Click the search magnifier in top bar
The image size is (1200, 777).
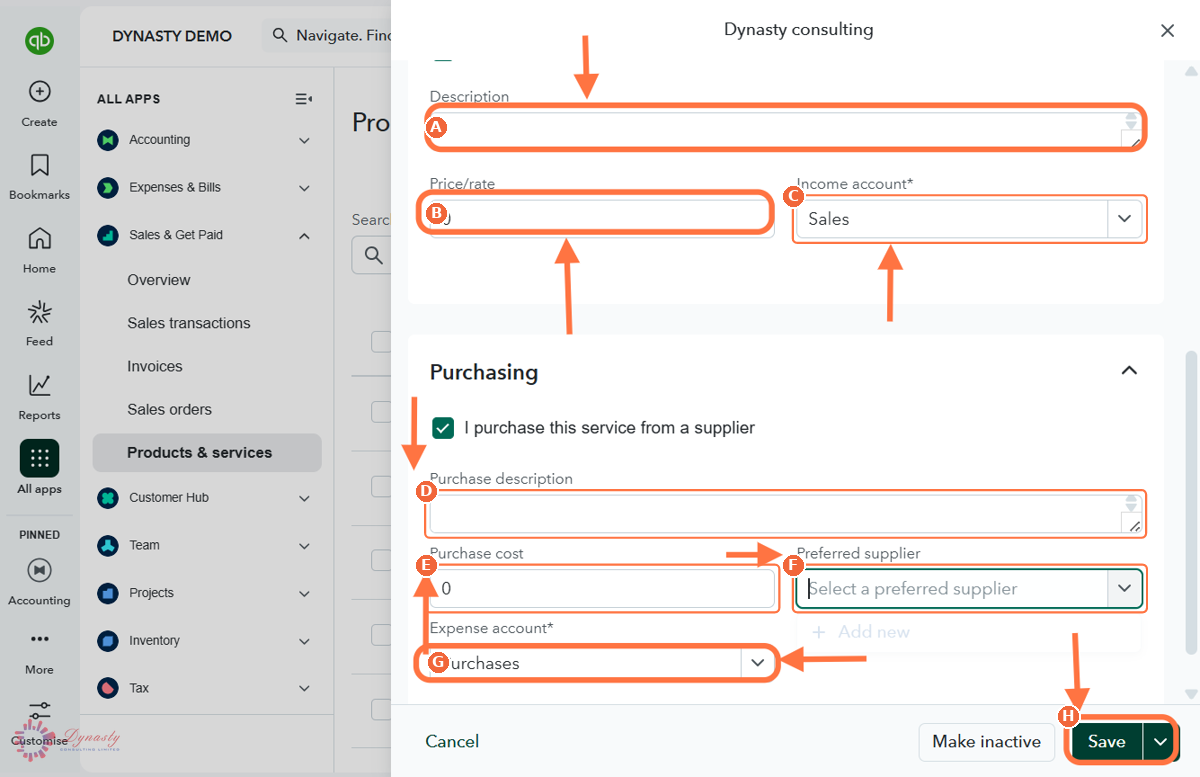[x=279, y=35]
